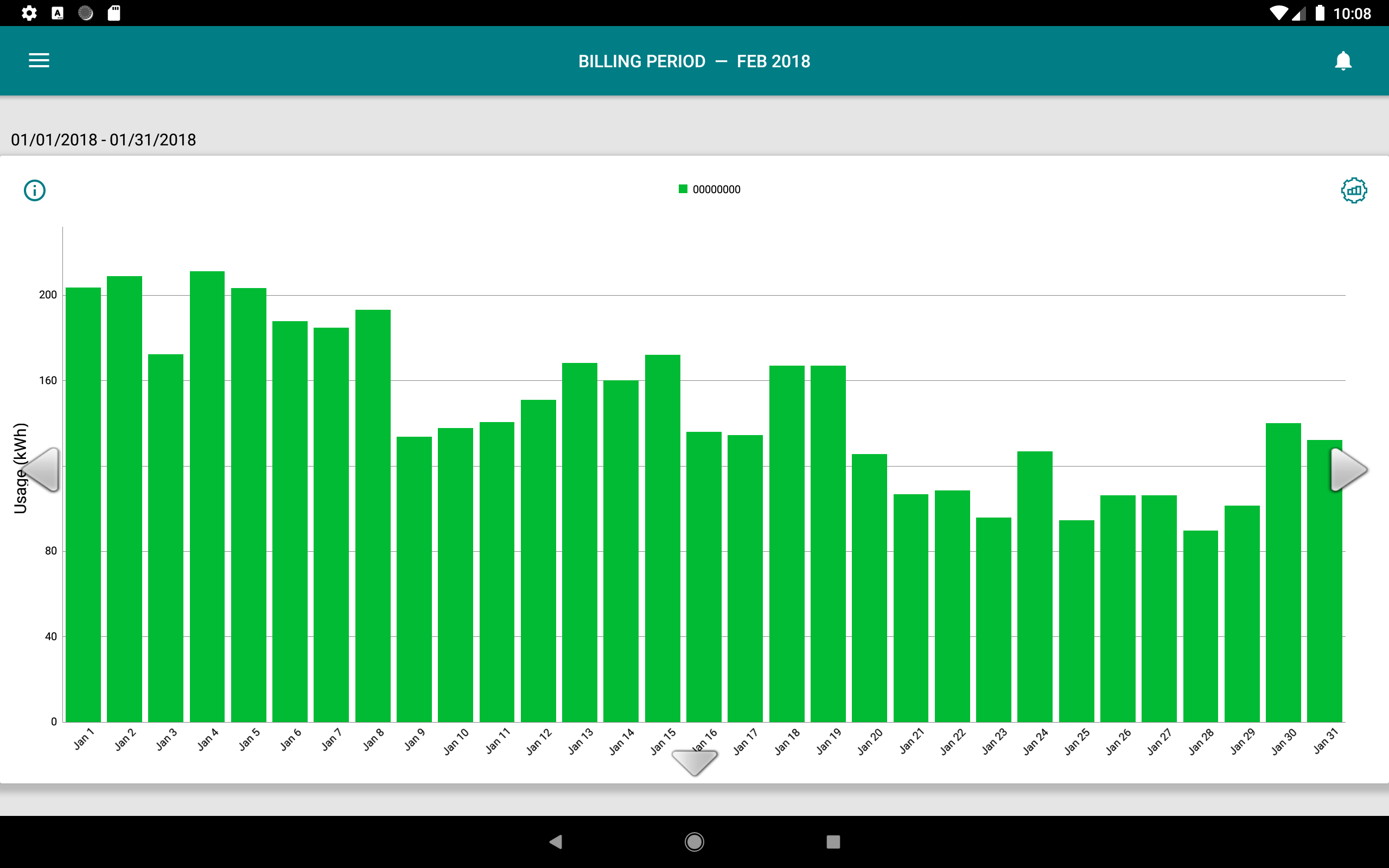The image size is (1389, 868).
Task: Tap the chart info icon
Action: 34,190
